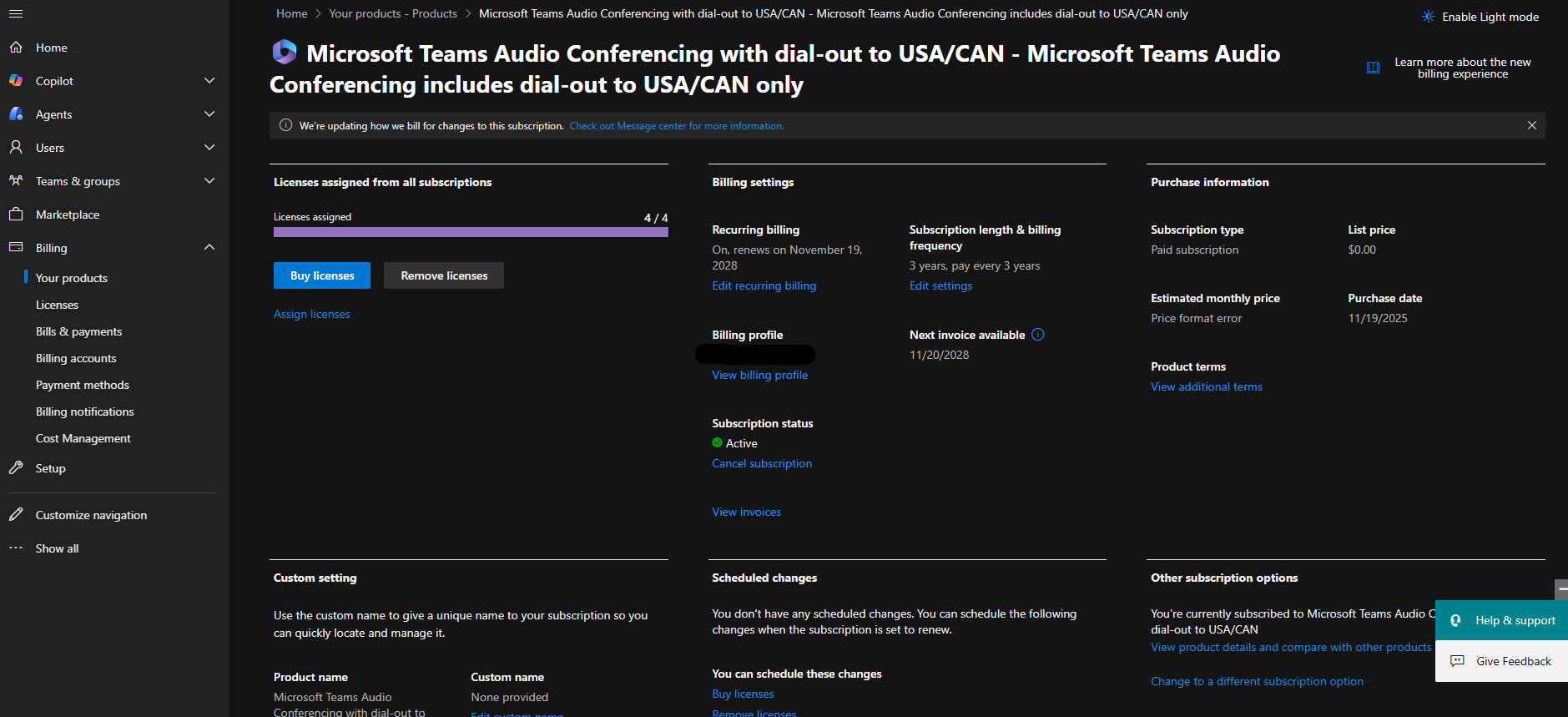The width and height of the screenshot is (1568, 717).
Task: Click Check out Message center link
Action: pos(677,126)
